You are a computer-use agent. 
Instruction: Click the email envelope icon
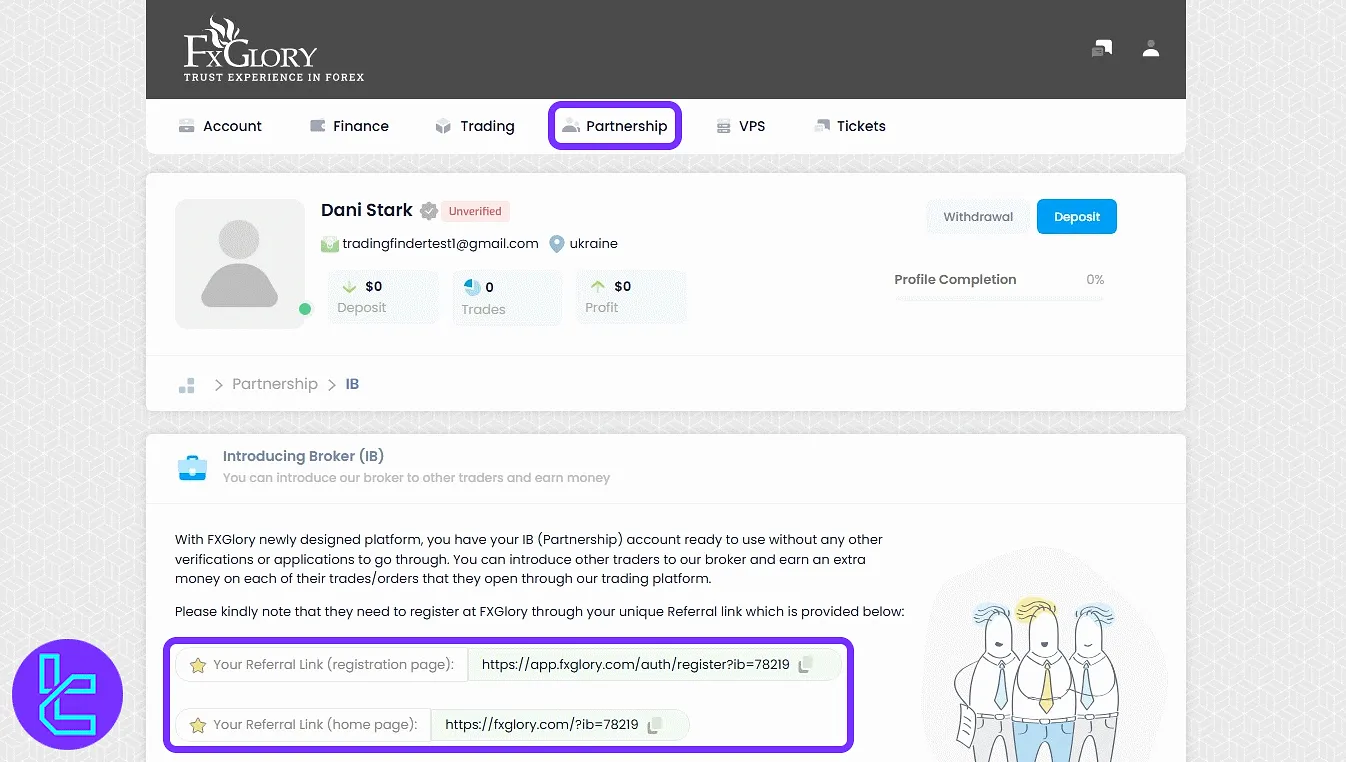[330, 243]
